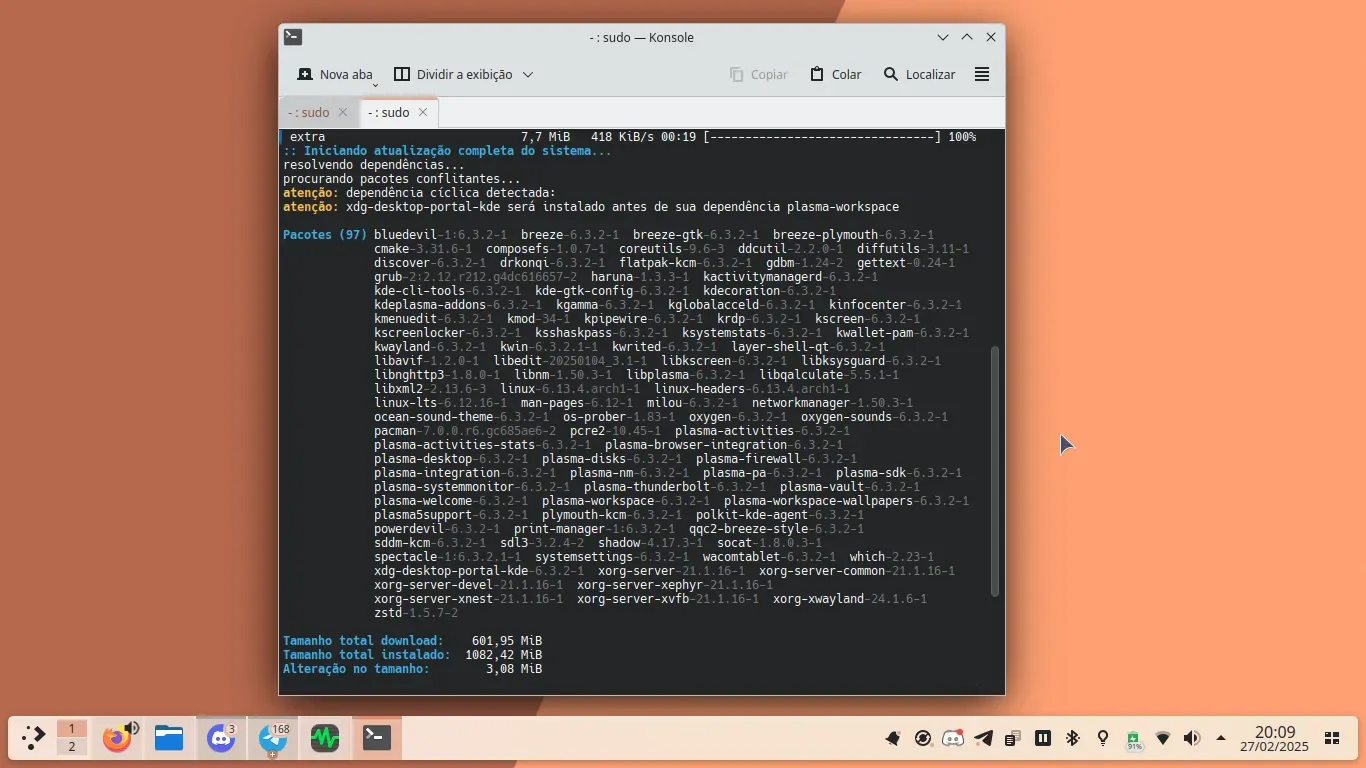The image size is (1366, 768).
Task: Close the active second sudo tab
Action: coord(423,113)
